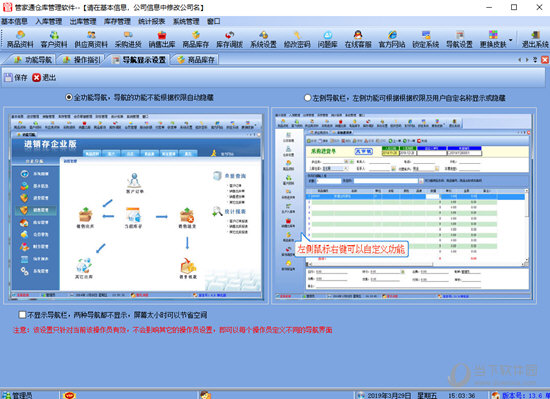The image size is (550, 399).
Task: Click the VIP badge in status bar
Action: (x=69, y=395)
